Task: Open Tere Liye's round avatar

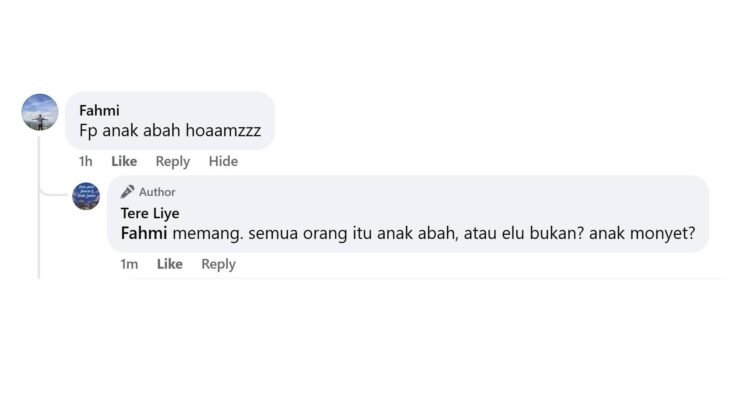Action: click(86, 196)
